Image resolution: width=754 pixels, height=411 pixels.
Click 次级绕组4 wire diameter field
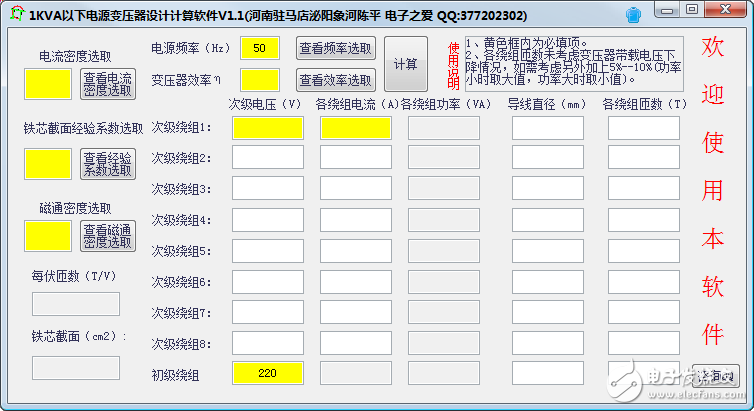click(548, 220)
